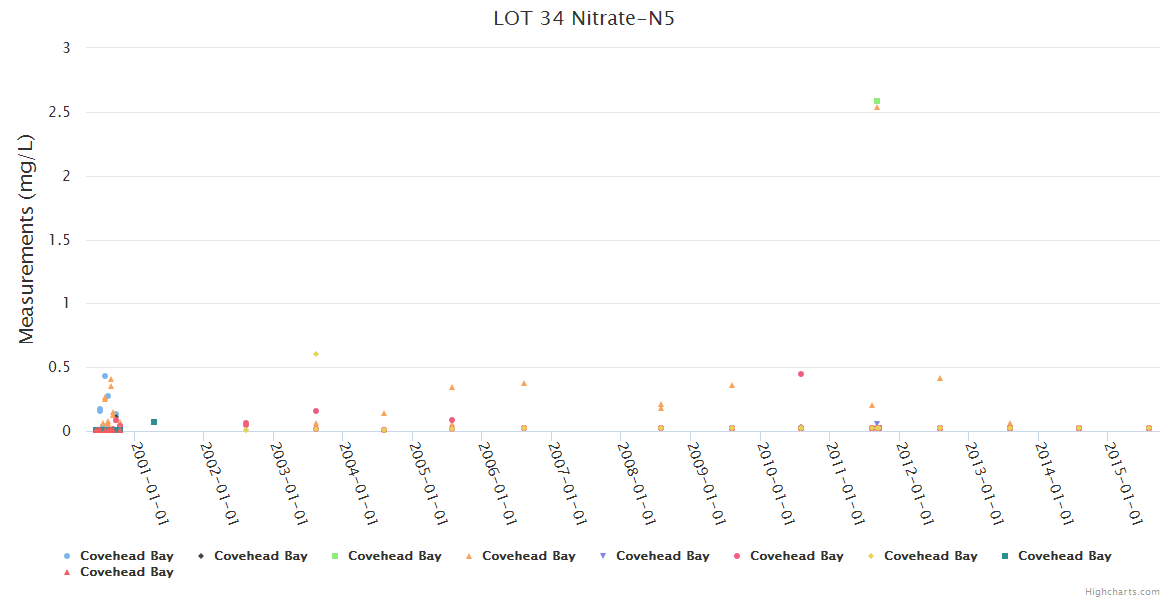1170x600 pixels.
Task: Select the orange triangle point near 2012 at 0.4
Action: coord(940,378)
